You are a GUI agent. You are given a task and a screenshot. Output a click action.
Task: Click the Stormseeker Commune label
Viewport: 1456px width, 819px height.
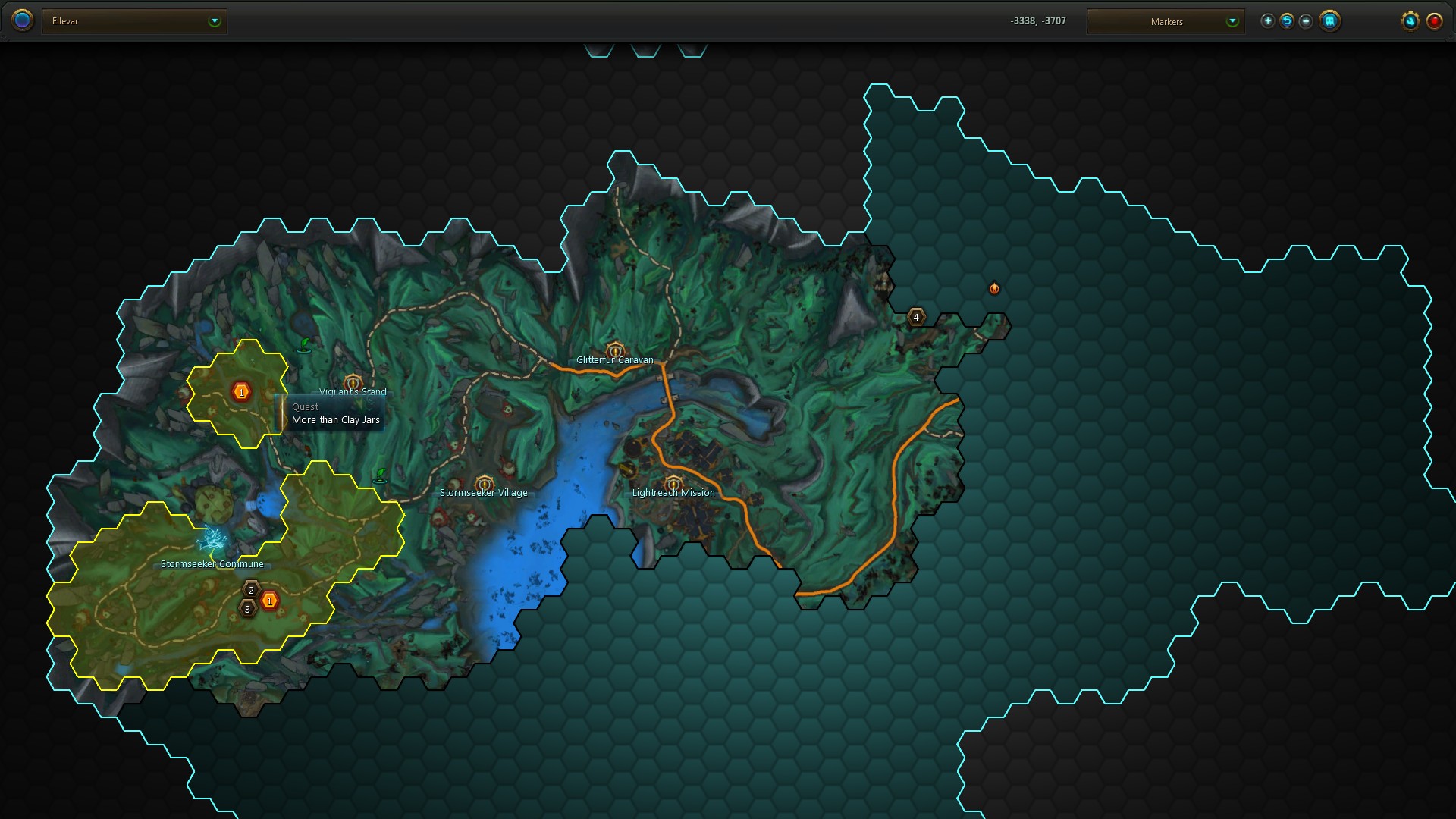point(212,564)
